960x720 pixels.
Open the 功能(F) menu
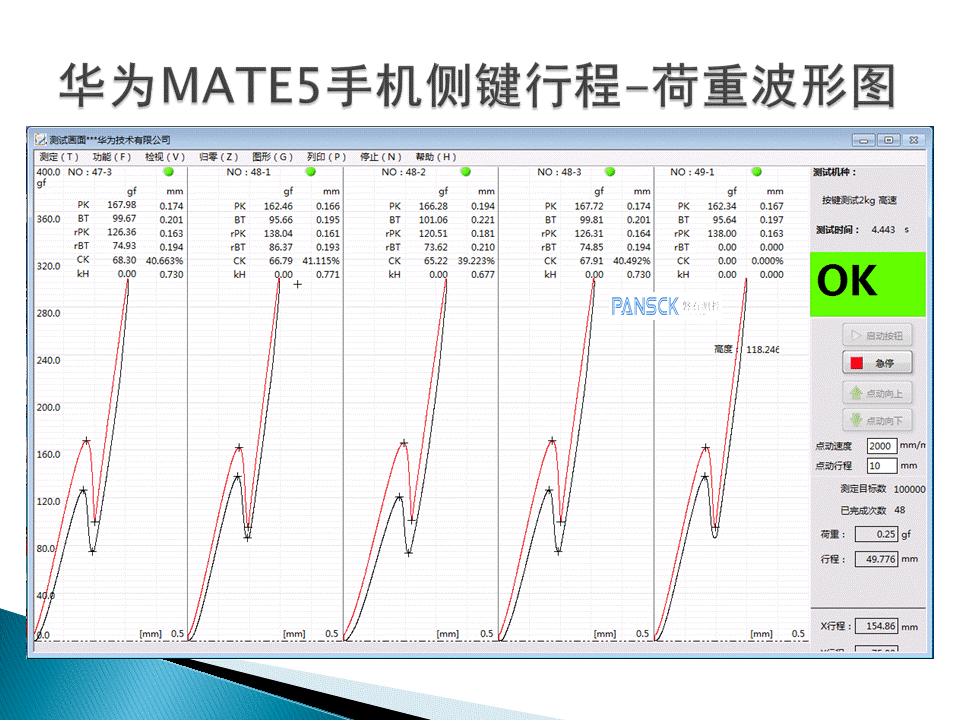pos(111,157)
